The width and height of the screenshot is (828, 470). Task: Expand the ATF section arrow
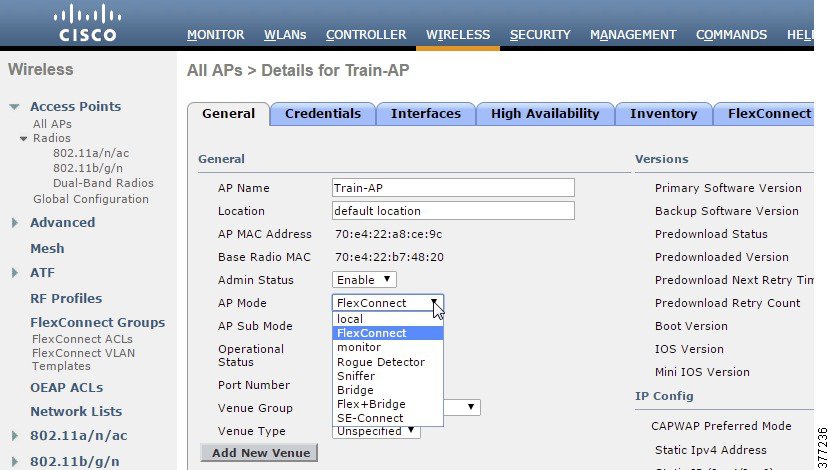pyautogui.click(x=15, y=273)
